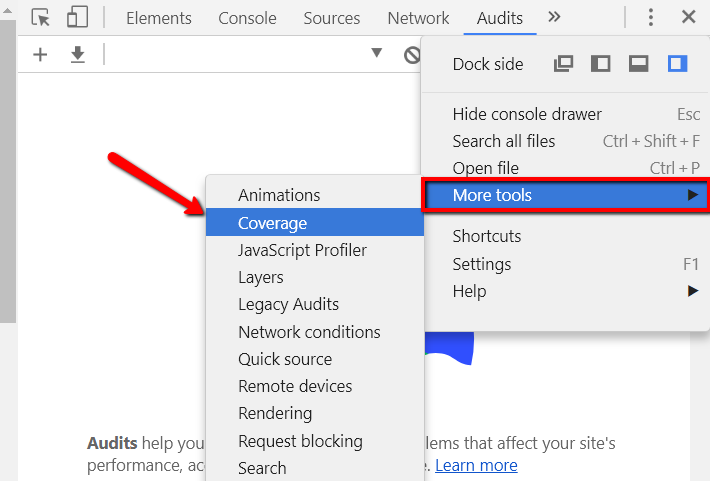Open the Console tab

247,18
